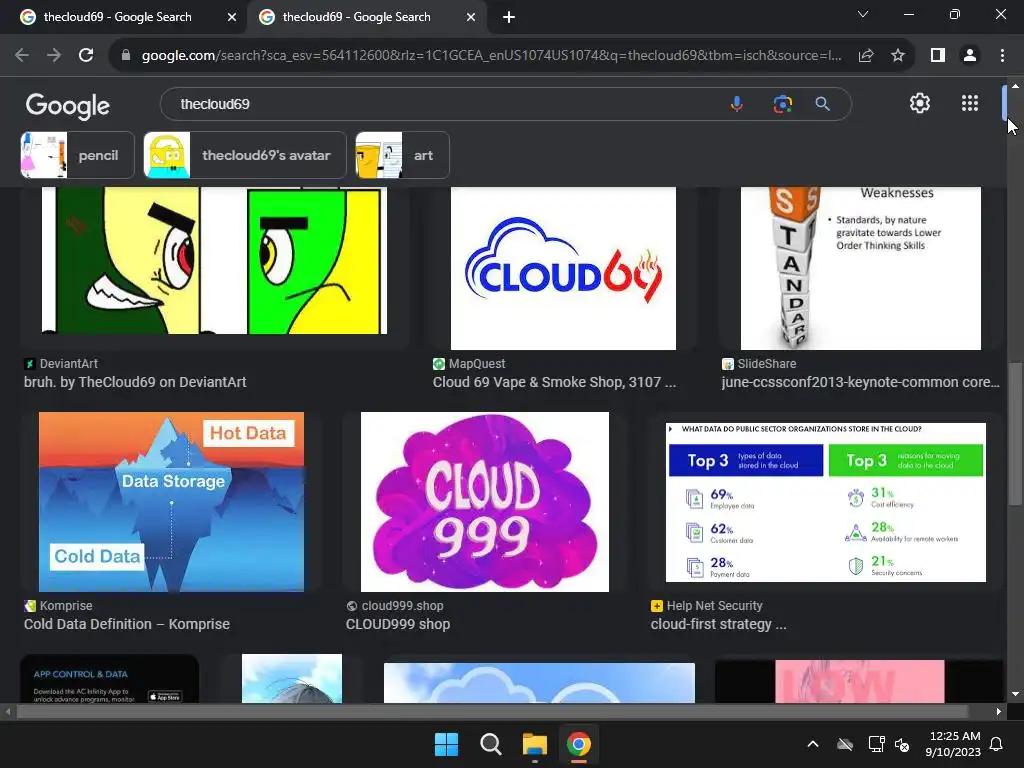
Task: Click the scroll-down arrow
Action: point(1014,694)
